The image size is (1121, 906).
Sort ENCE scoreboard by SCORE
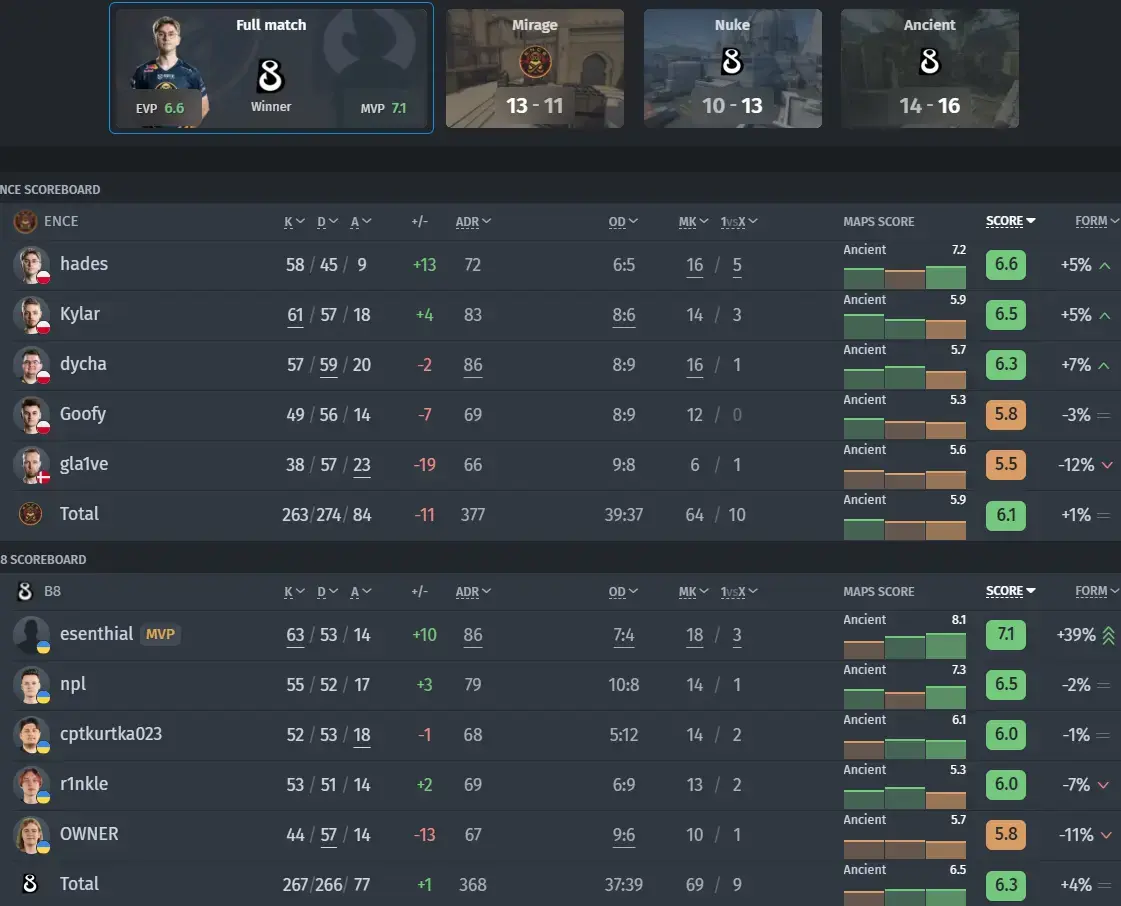[x=1011, y=221]
